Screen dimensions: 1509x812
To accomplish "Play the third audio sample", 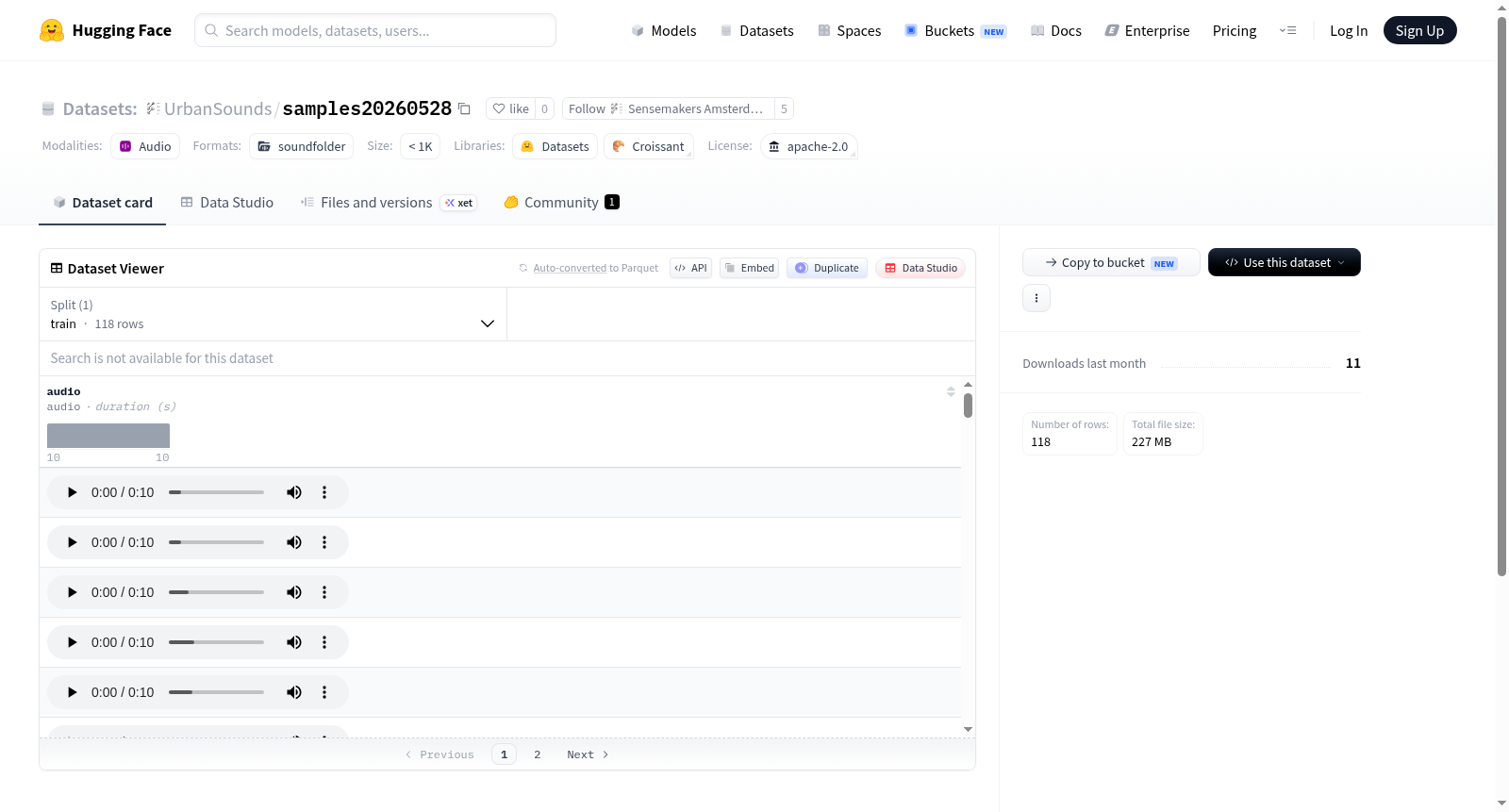I will (73, 592).
